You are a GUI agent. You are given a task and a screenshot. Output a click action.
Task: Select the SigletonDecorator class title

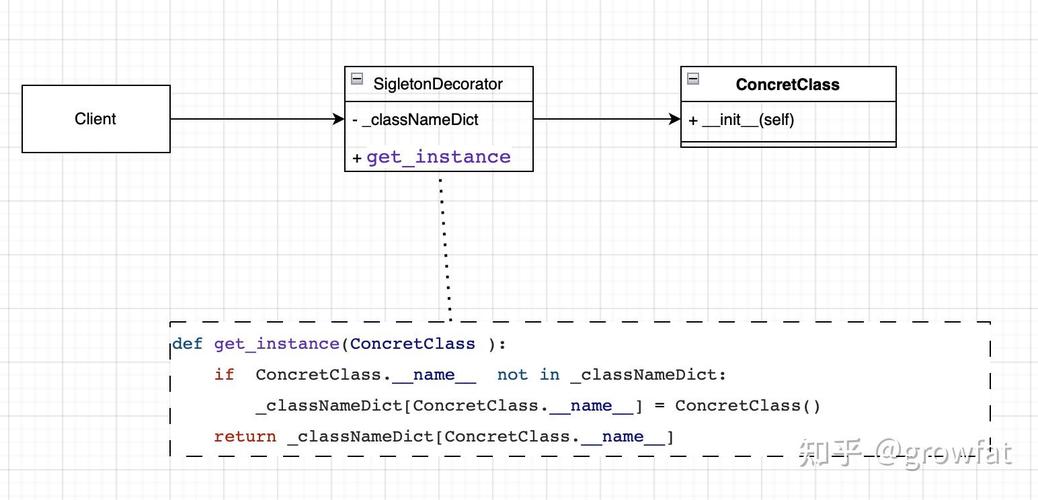click(438, 84)
